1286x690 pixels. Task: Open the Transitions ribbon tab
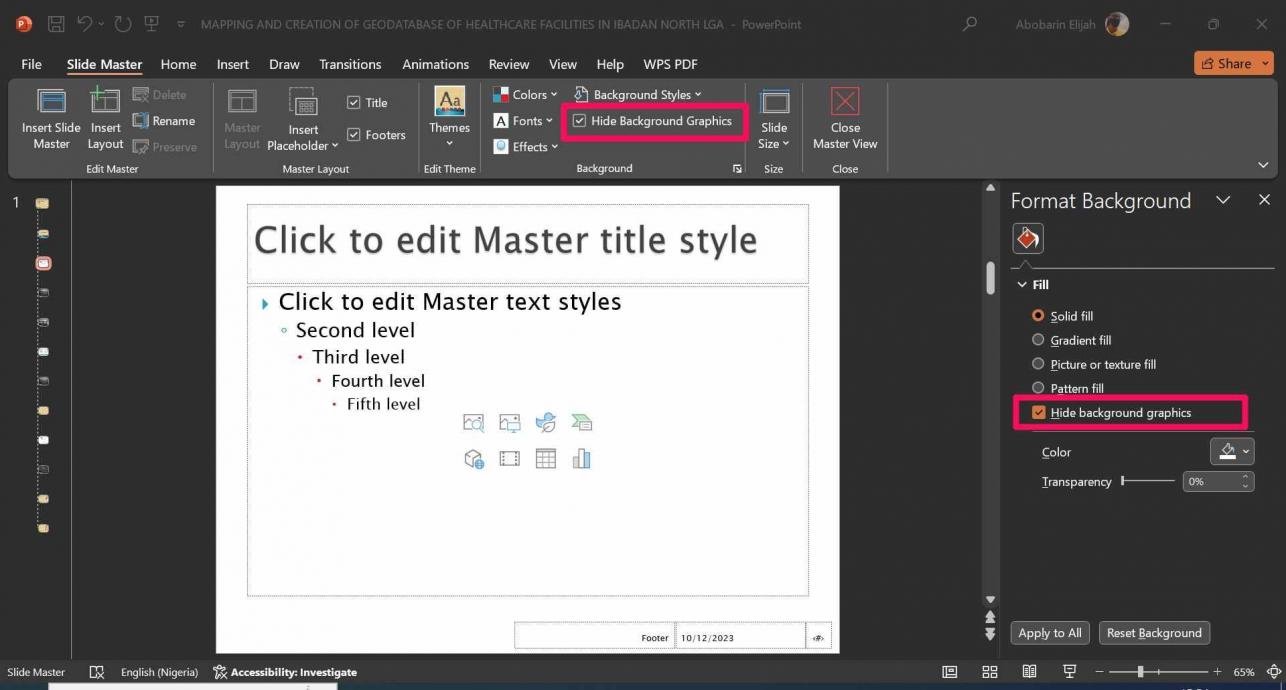(350, 64)
